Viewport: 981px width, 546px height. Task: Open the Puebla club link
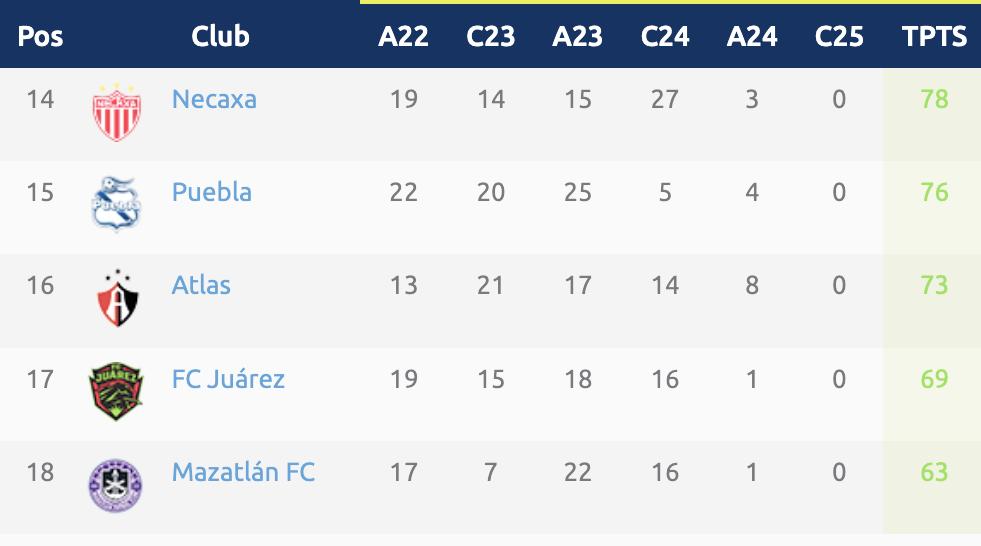point(212,192)
